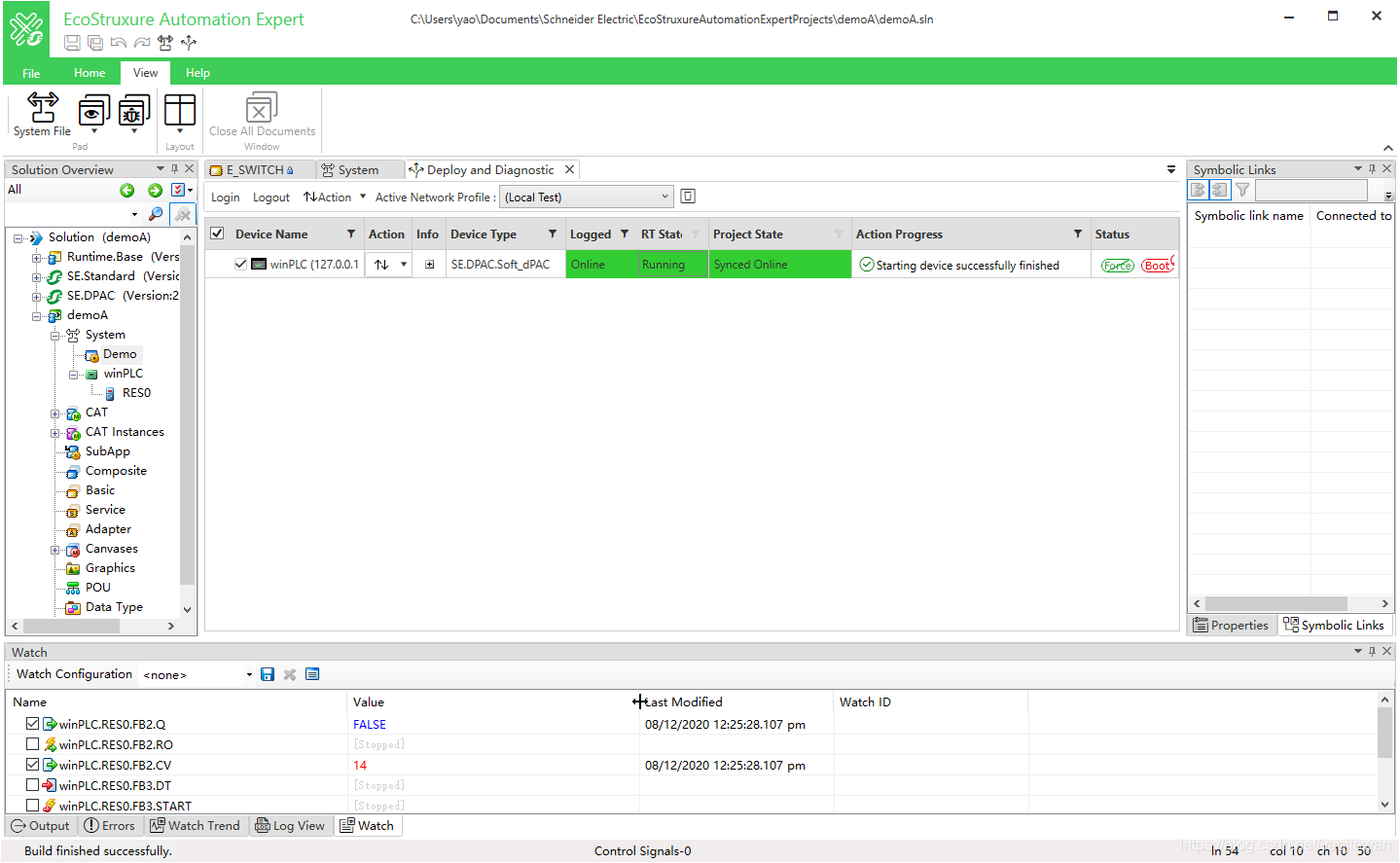Click the Undo arrow icon
1400x863 pixels.
tap(119, 43)
